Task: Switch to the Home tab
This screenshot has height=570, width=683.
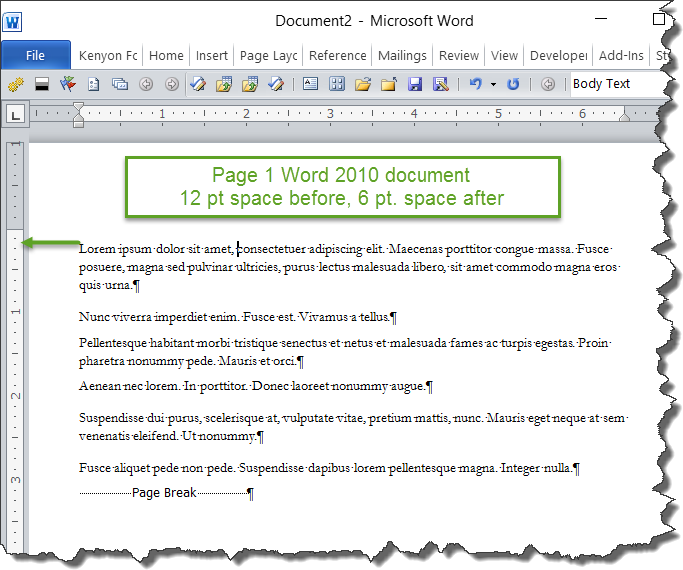Action: [x=166, y=55]
